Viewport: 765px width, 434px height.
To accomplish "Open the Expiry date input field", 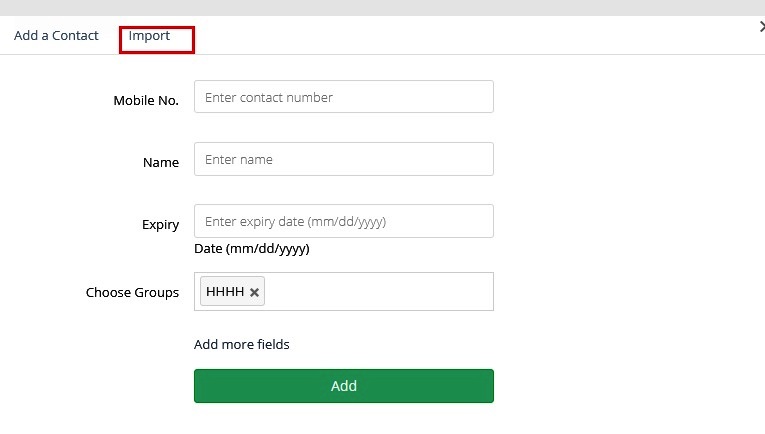I will (343, 221).
